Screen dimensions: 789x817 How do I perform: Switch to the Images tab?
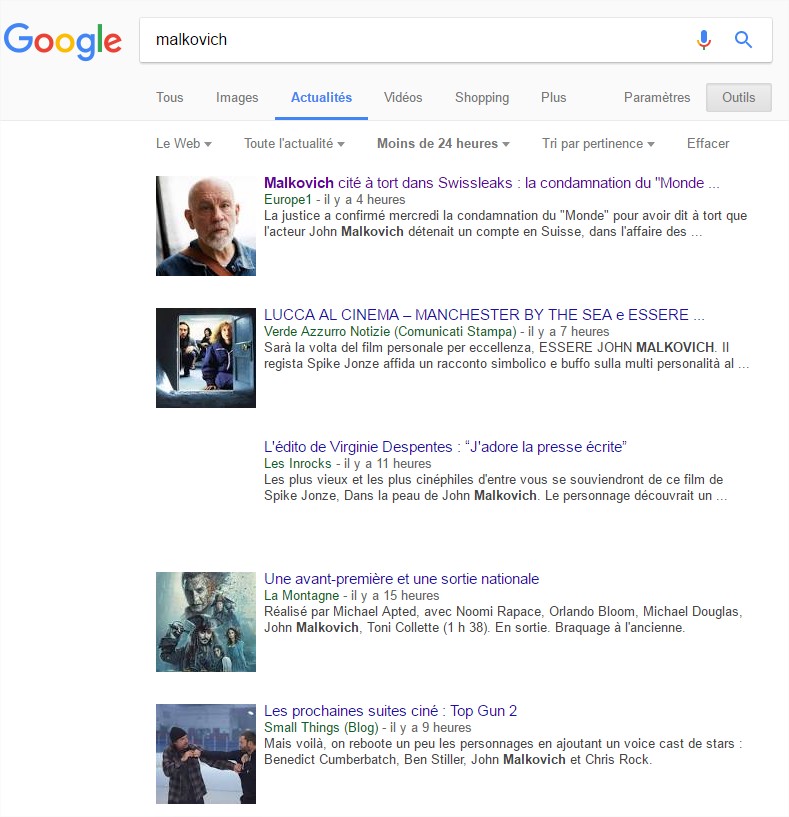[237, 97]
